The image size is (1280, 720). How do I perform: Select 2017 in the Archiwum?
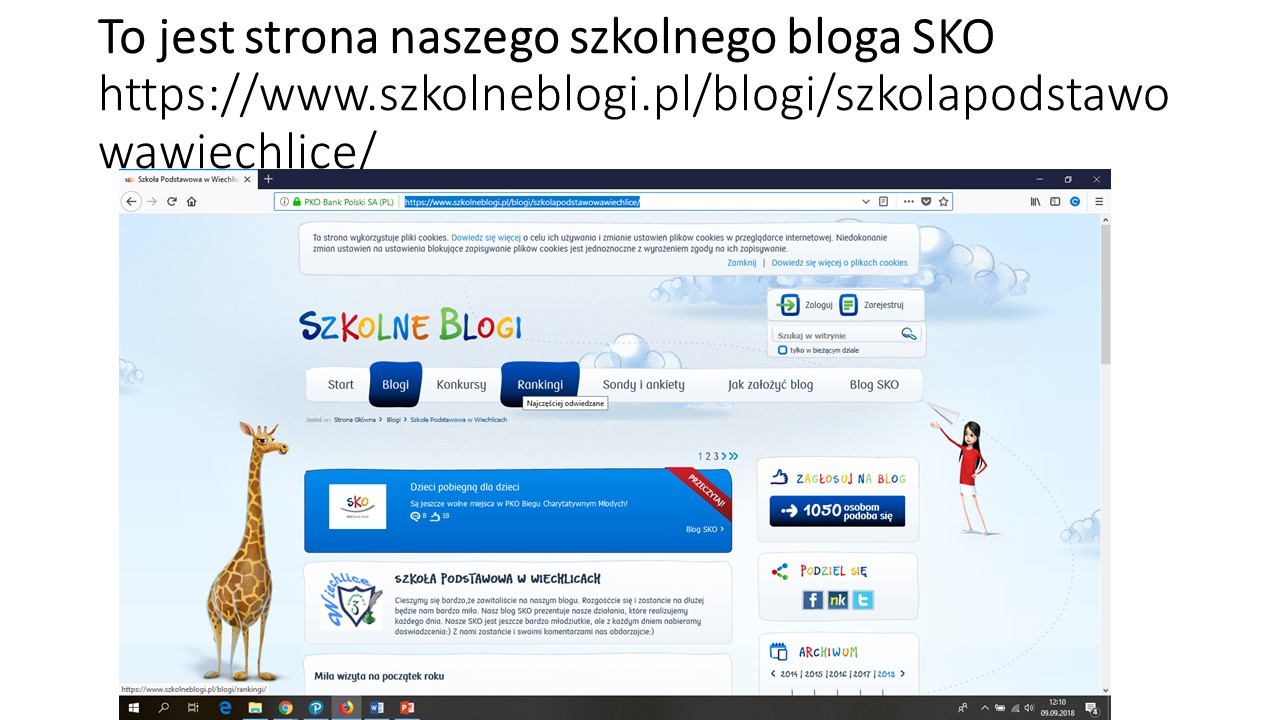[x=862, y=674]
